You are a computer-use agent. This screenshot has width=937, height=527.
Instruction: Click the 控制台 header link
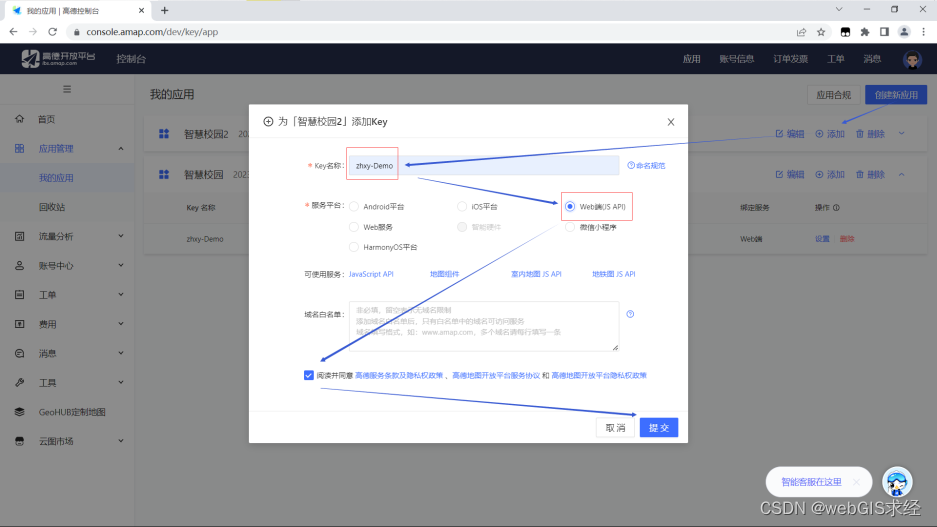tap(131, 59)
